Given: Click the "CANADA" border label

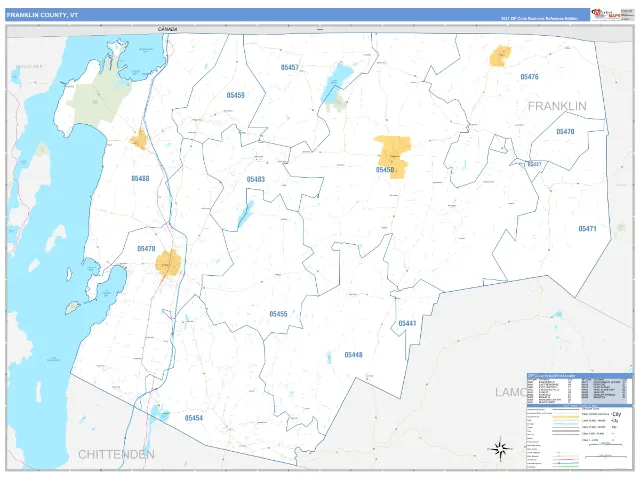Looking at the screenshot, I should [x=168, y=29].
